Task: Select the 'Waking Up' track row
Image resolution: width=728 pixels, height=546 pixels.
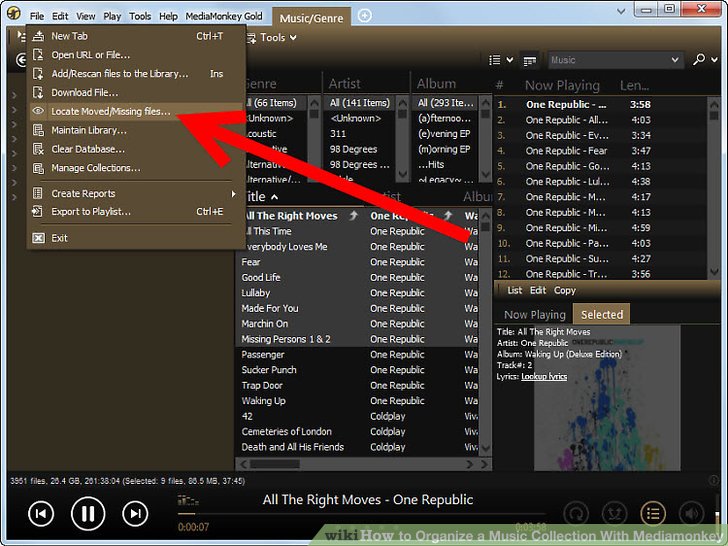Action: point(357,401)
